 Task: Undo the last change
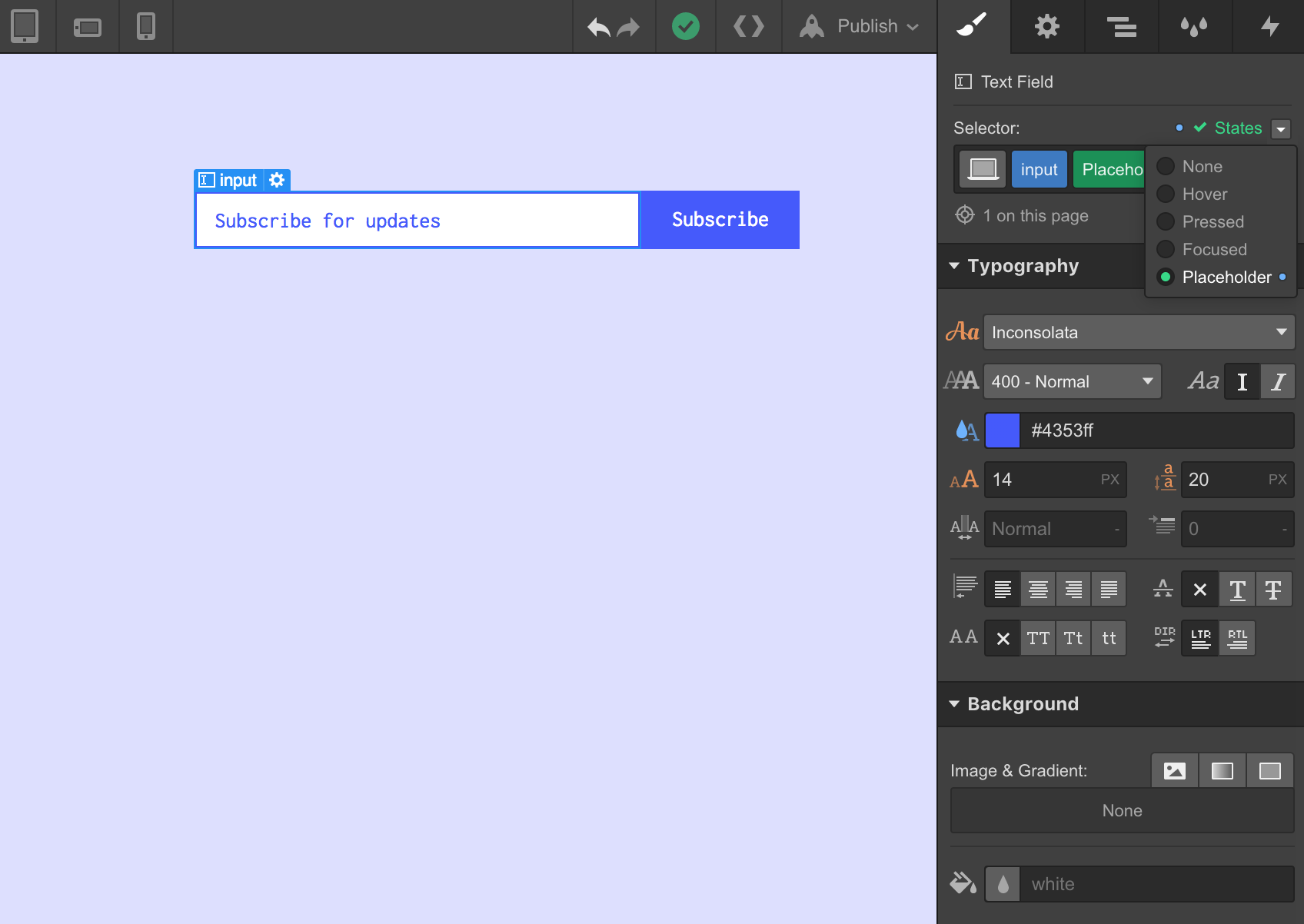click(599, 27)
